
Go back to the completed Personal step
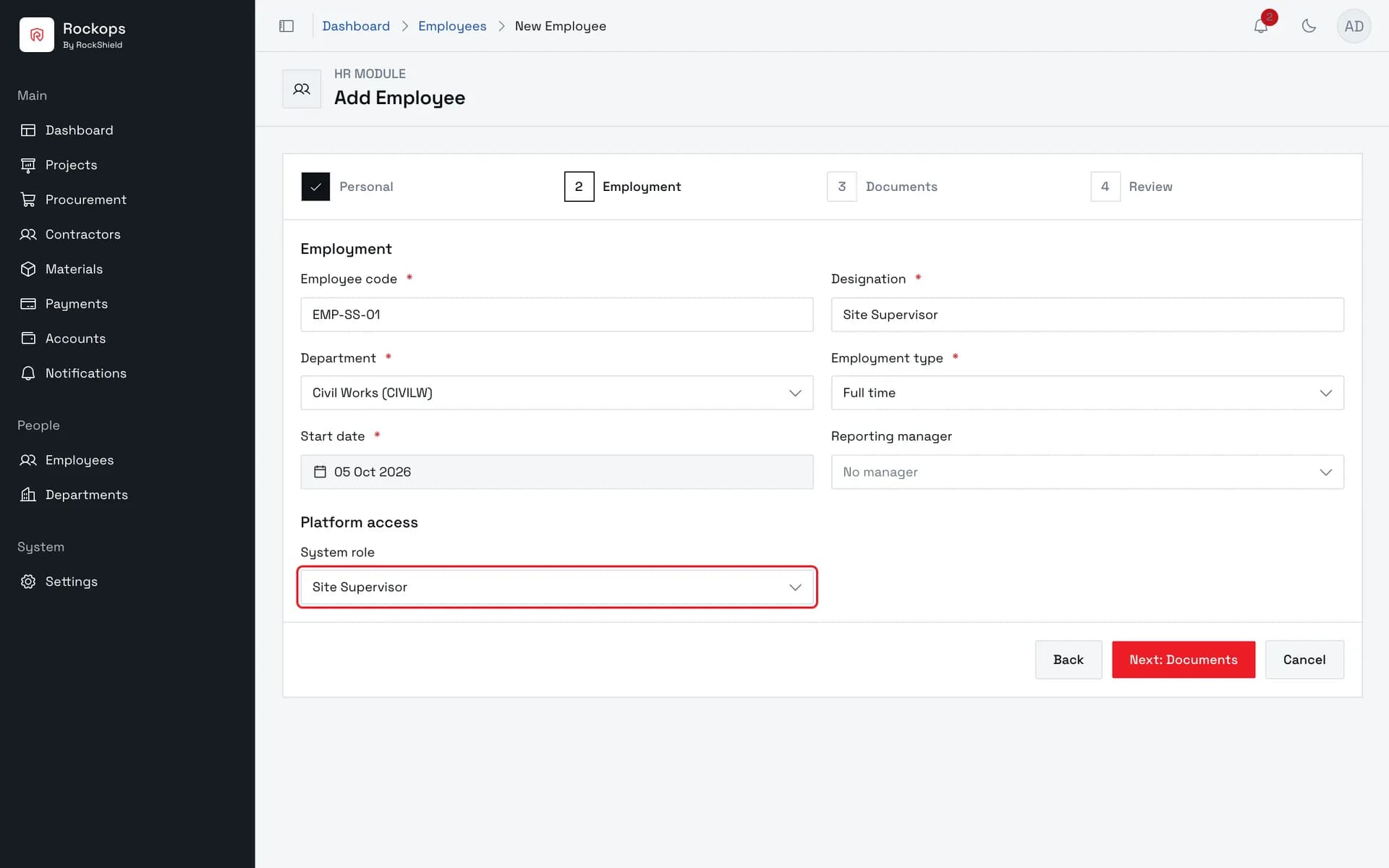347,187
